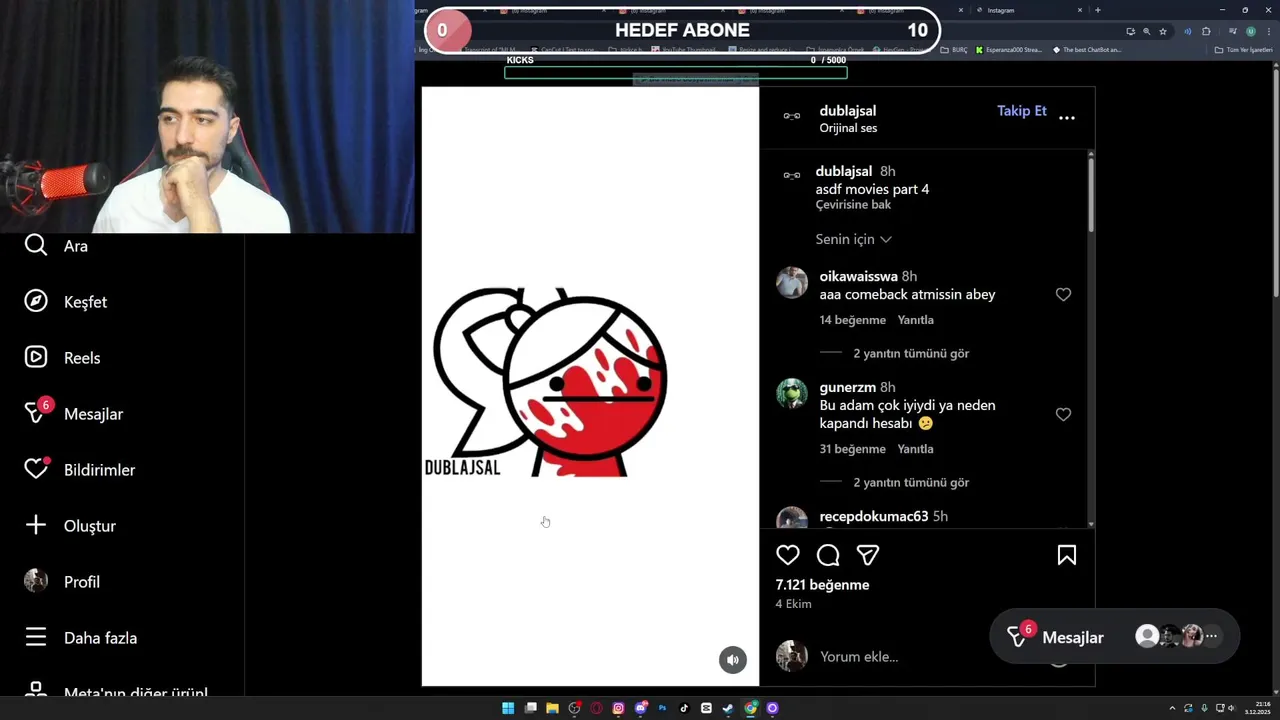Click Oluştur to create post

70,526
